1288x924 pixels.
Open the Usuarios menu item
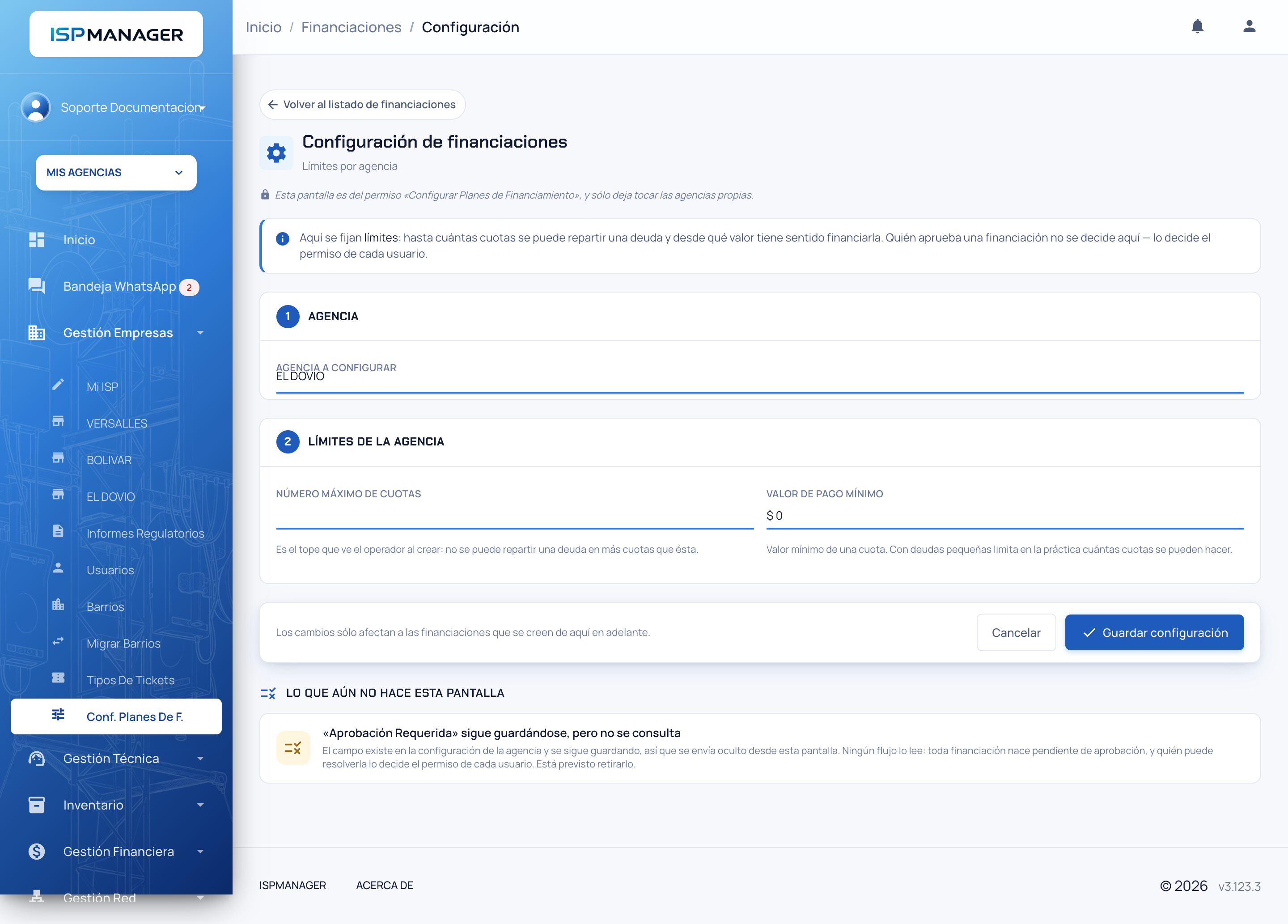coord(116,570)
